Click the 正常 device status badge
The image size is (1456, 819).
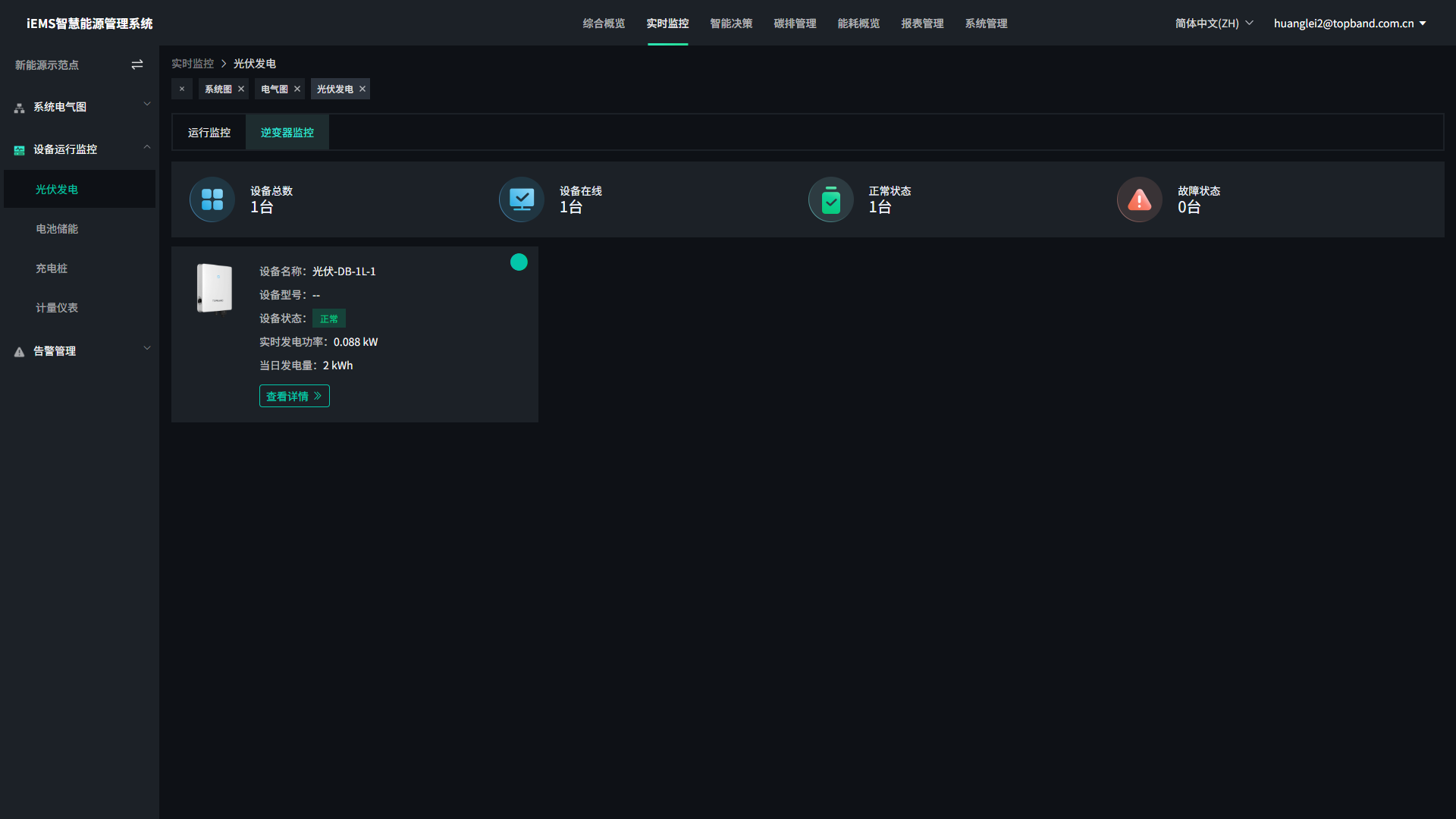(x=329, y=318)
